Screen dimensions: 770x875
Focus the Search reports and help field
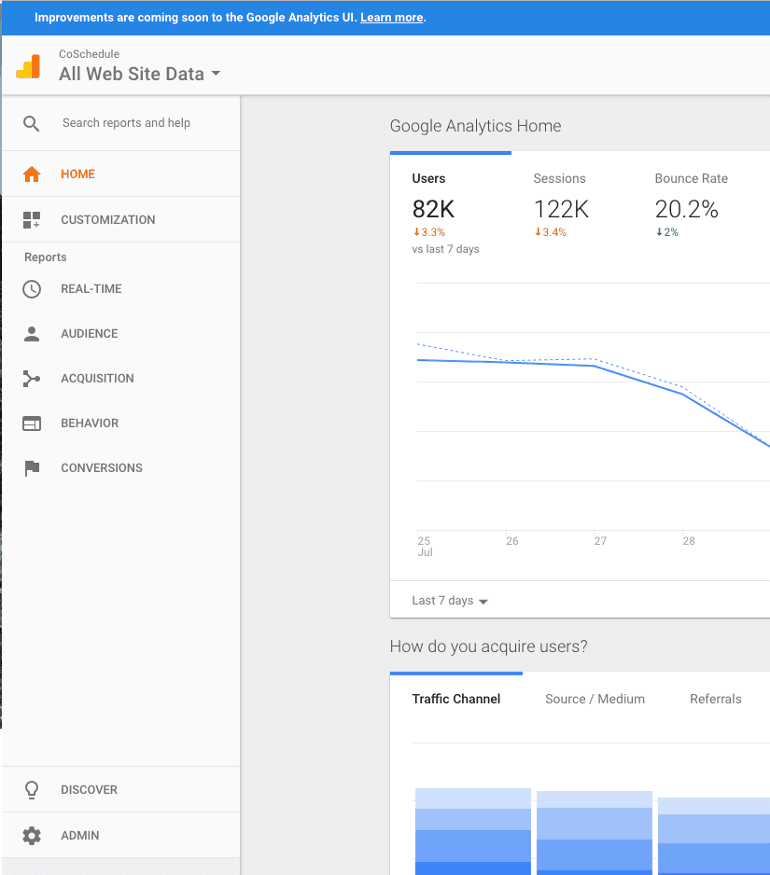tap(127, 123)
